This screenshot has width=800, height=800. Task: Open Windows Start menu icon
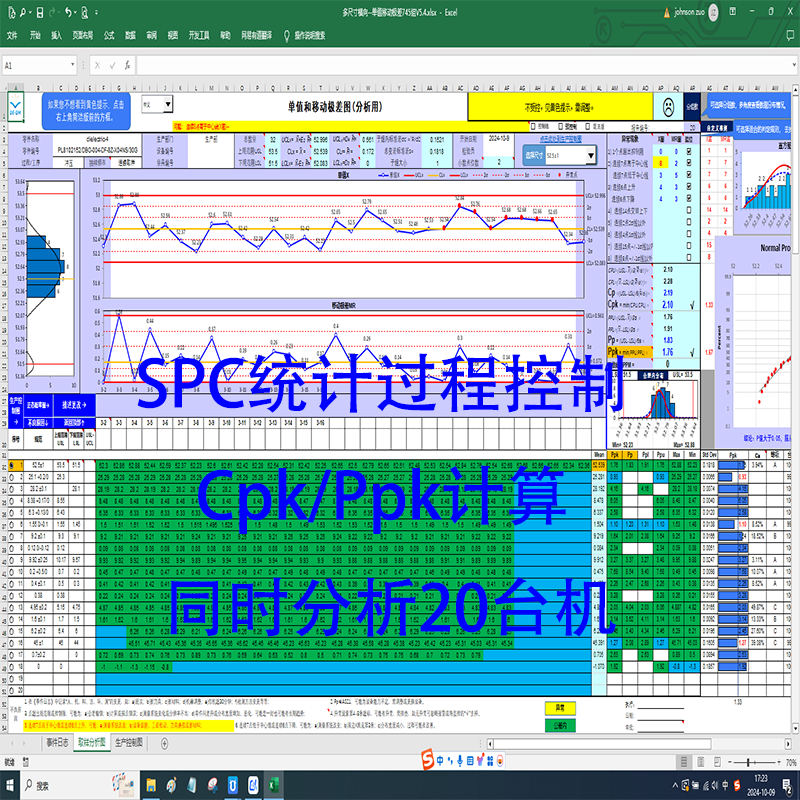pyautogui.click(x=10, y=785)
